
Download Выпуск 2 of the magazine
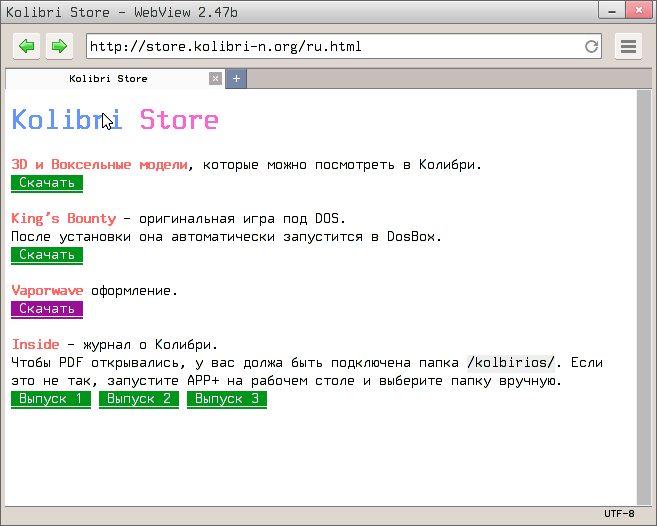point(139,399)
